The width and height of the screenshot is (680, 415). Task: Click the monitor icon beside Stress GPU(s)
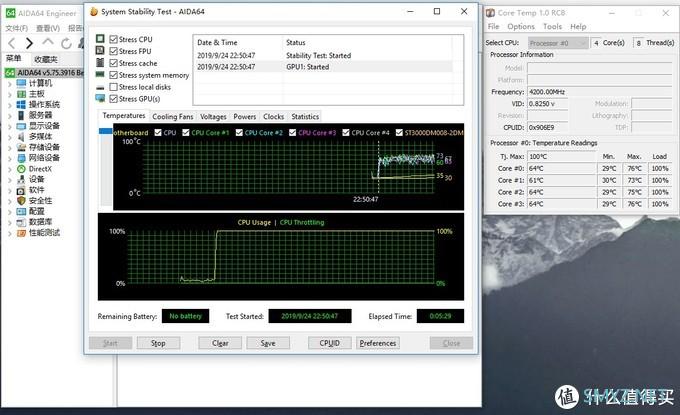tap(100, 98)
